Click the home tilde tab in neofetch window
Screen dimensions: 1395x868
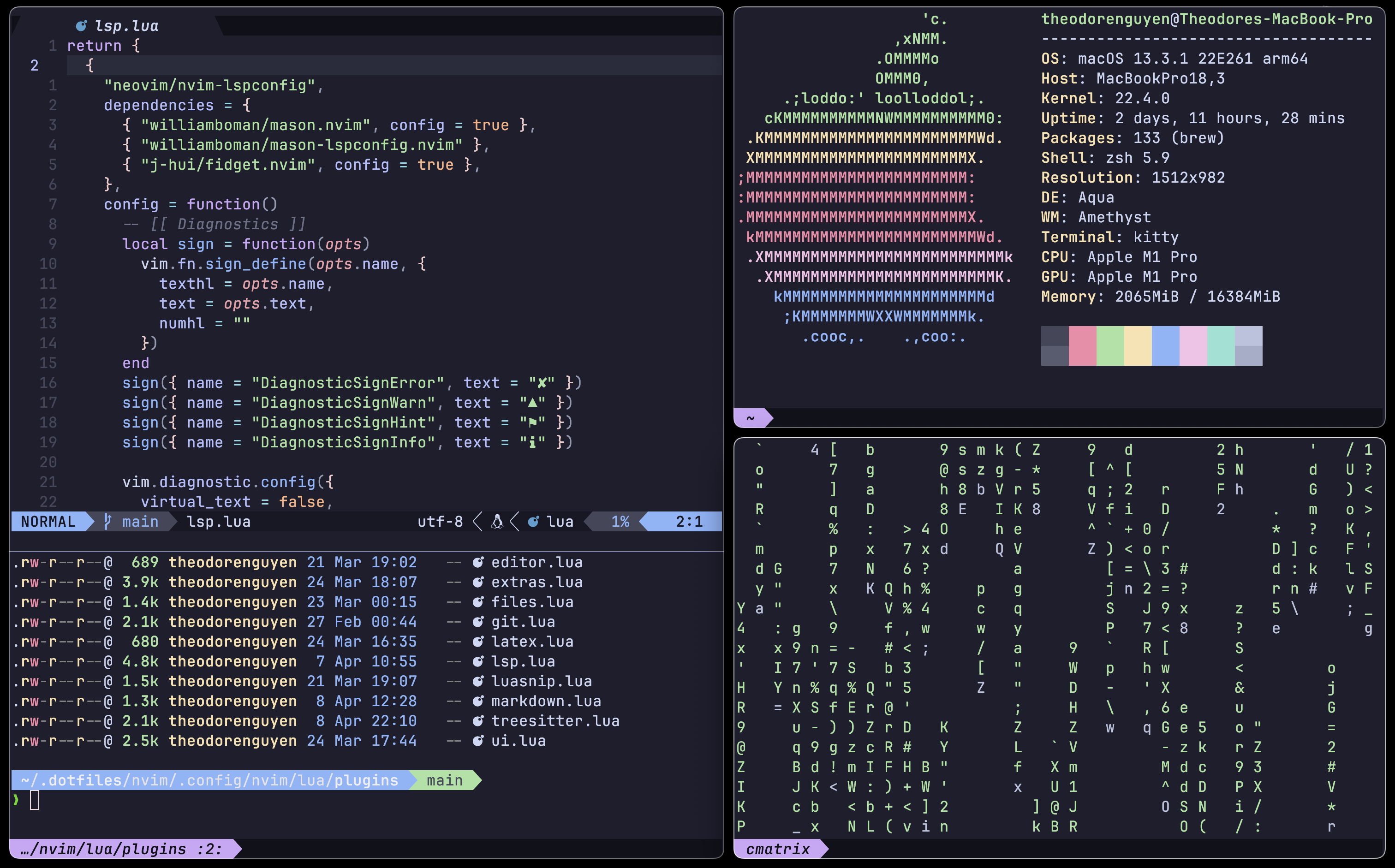(x=750, y=418)
